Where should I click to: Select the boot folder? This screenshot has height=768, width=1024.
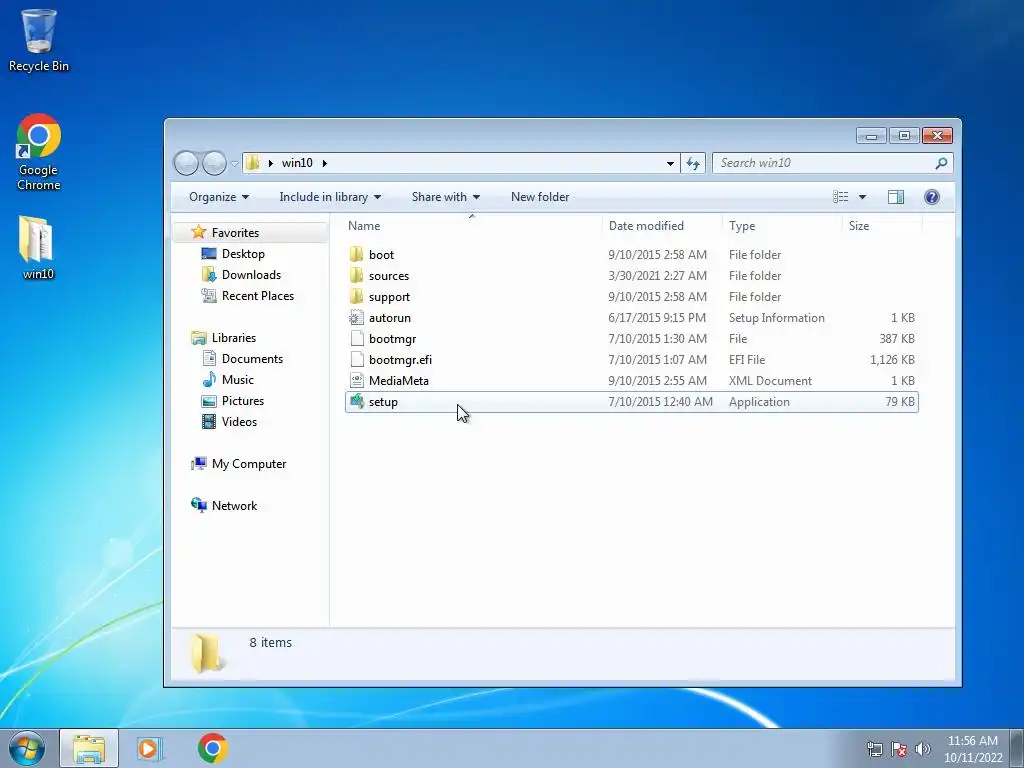(x=631, y=255)
